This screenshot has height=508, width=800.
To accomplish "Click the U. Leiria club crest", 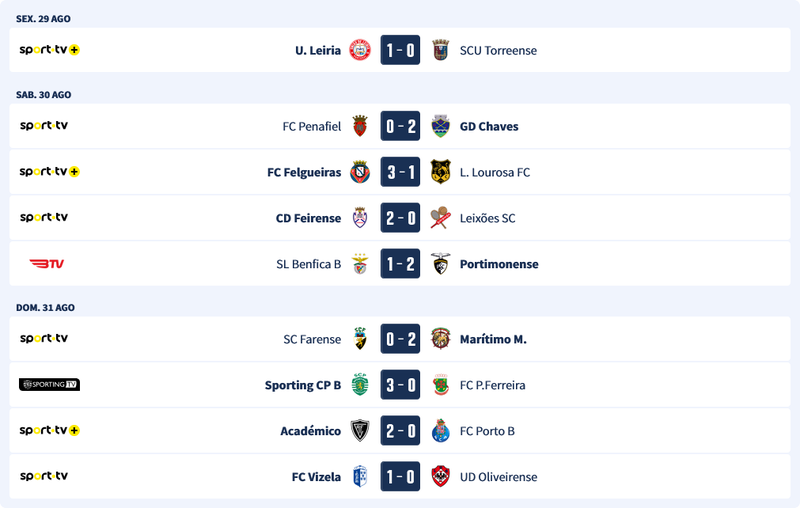I will pos(360,50).
